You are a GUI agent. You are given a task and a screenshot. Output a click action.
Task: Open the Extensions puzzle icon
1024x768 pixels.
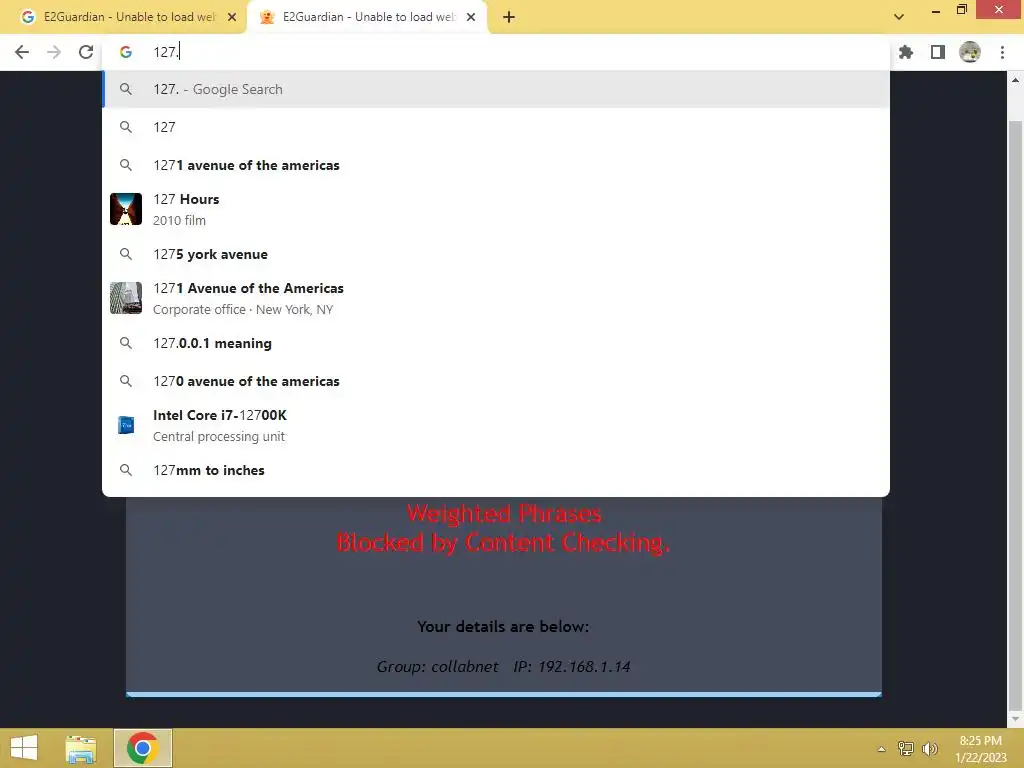coord(906,52)
